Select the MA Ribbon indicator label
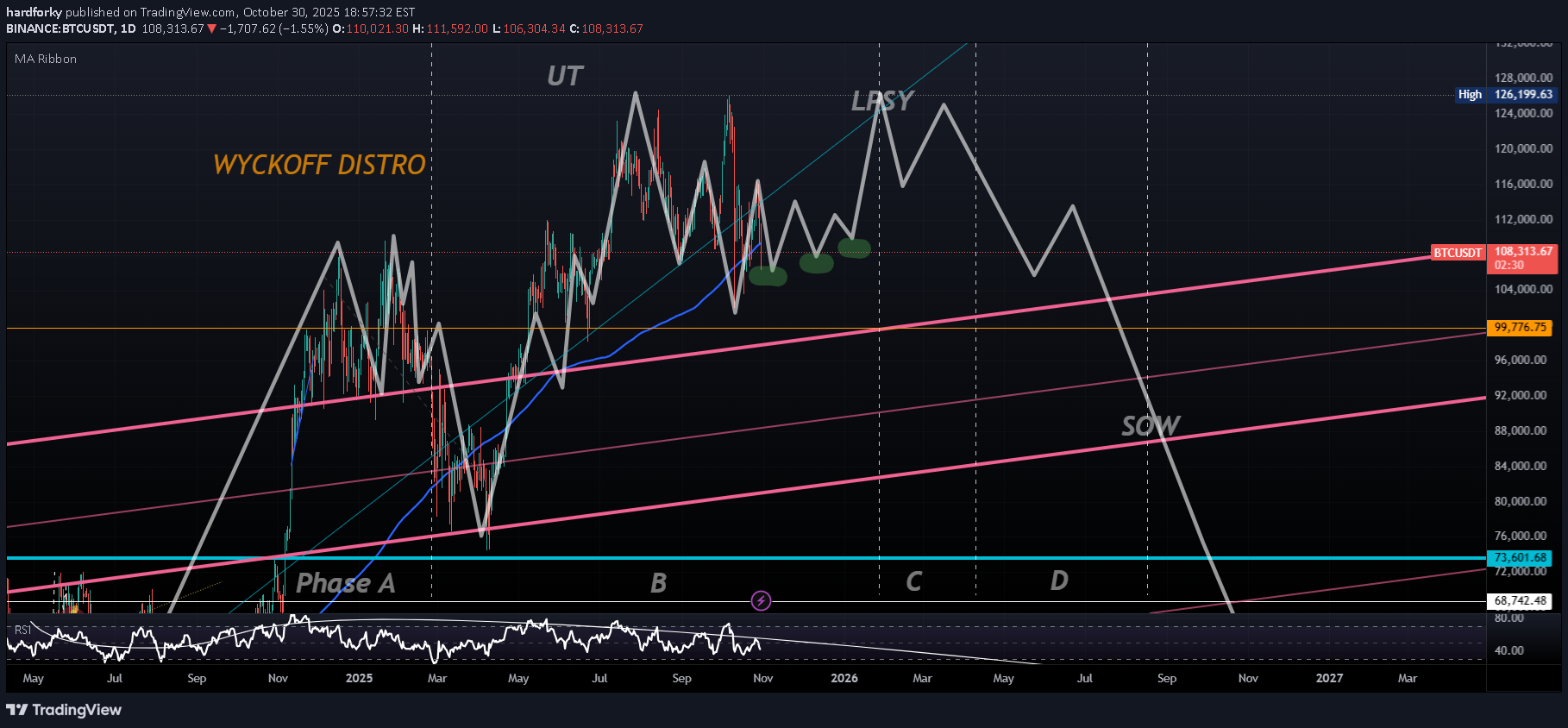 (46, 59)
